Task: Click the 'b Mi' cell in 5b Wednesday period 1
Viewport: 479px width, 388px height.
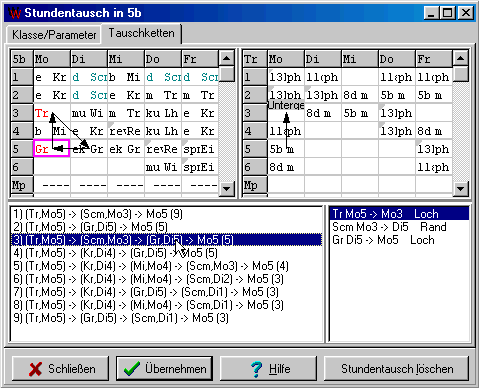Action: [x=126, y=77]
